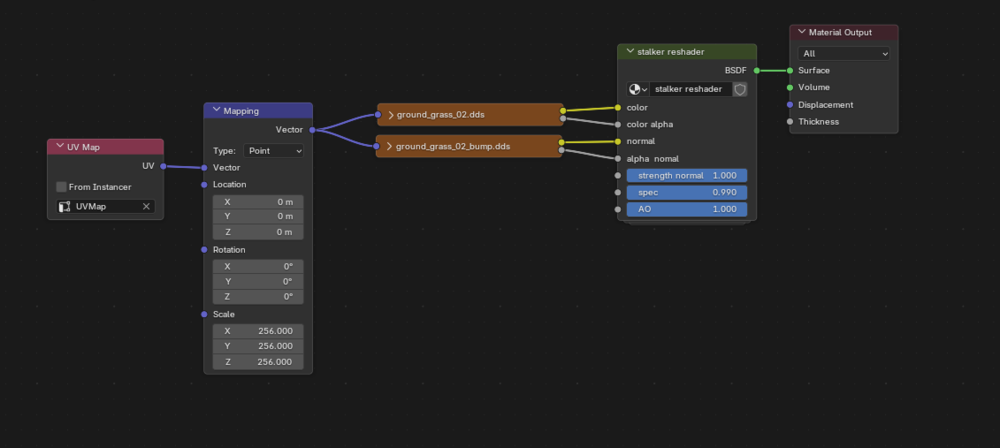This screenshot has width=1000, height=448.
Task: Click Thickness socket on Material Output
Action: (x=790, y=121)
